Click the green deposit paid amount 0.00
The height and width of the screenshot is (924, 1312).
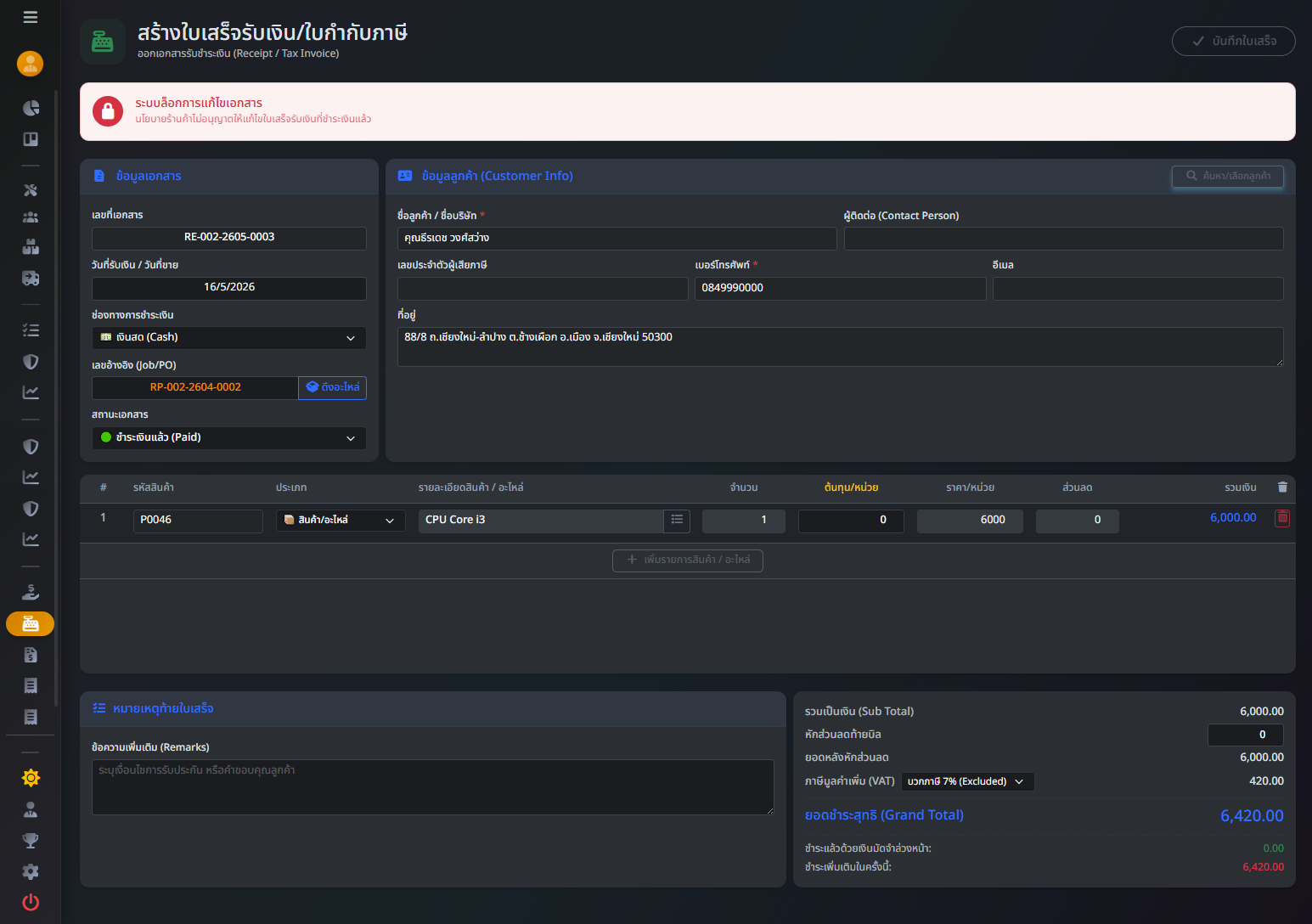[x=1274, y=848]
